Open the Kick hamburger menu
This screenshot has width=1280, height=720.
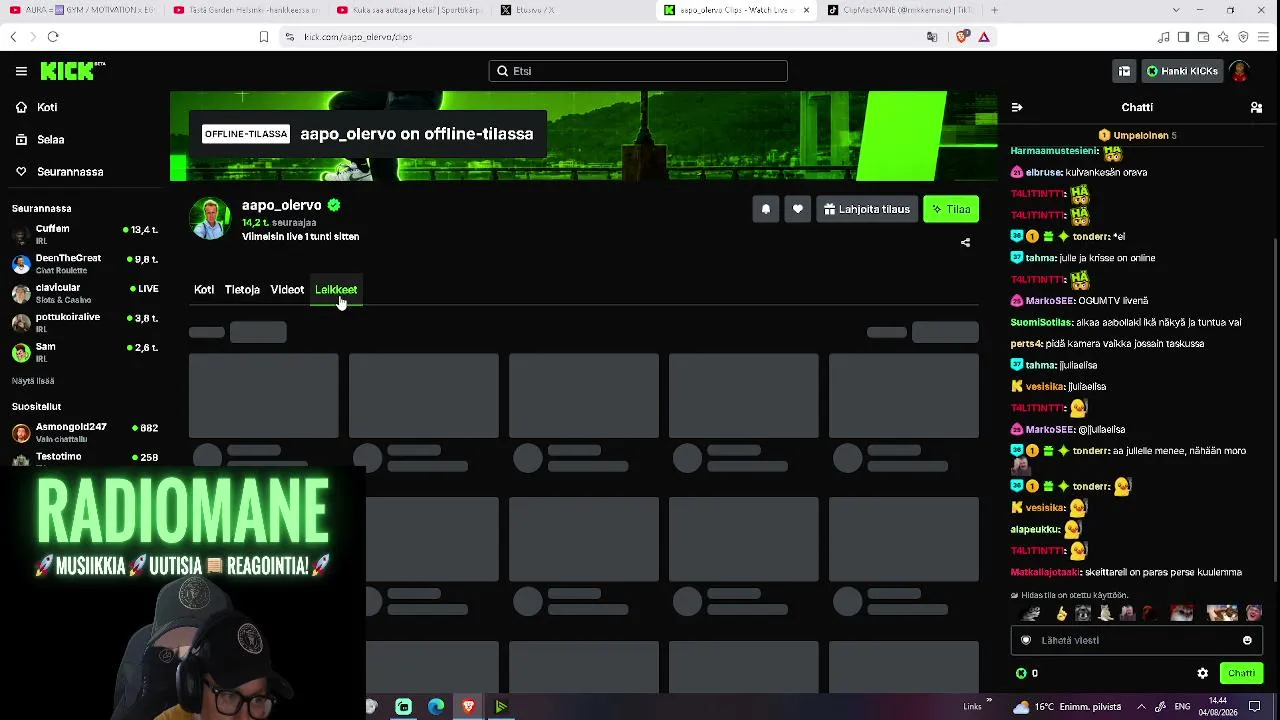pos(21,71)
